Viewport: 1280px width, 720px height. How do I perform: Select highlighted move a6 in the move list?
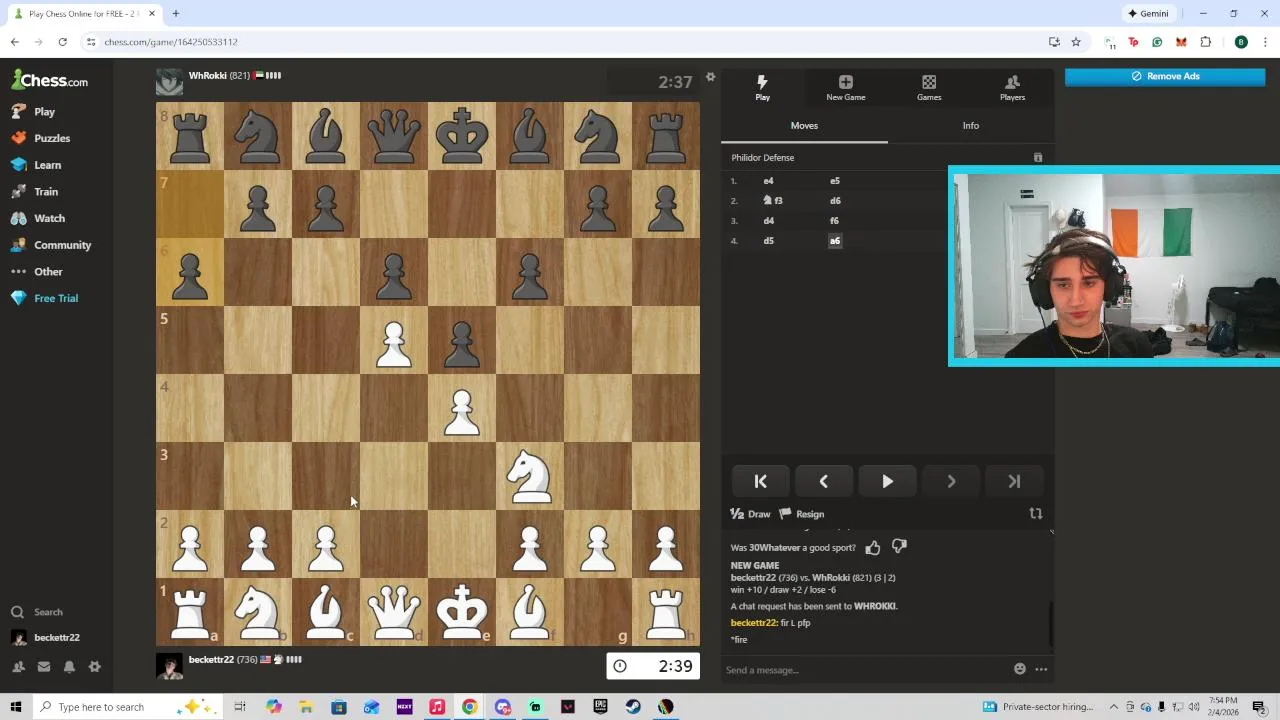[x=835, y=241]
